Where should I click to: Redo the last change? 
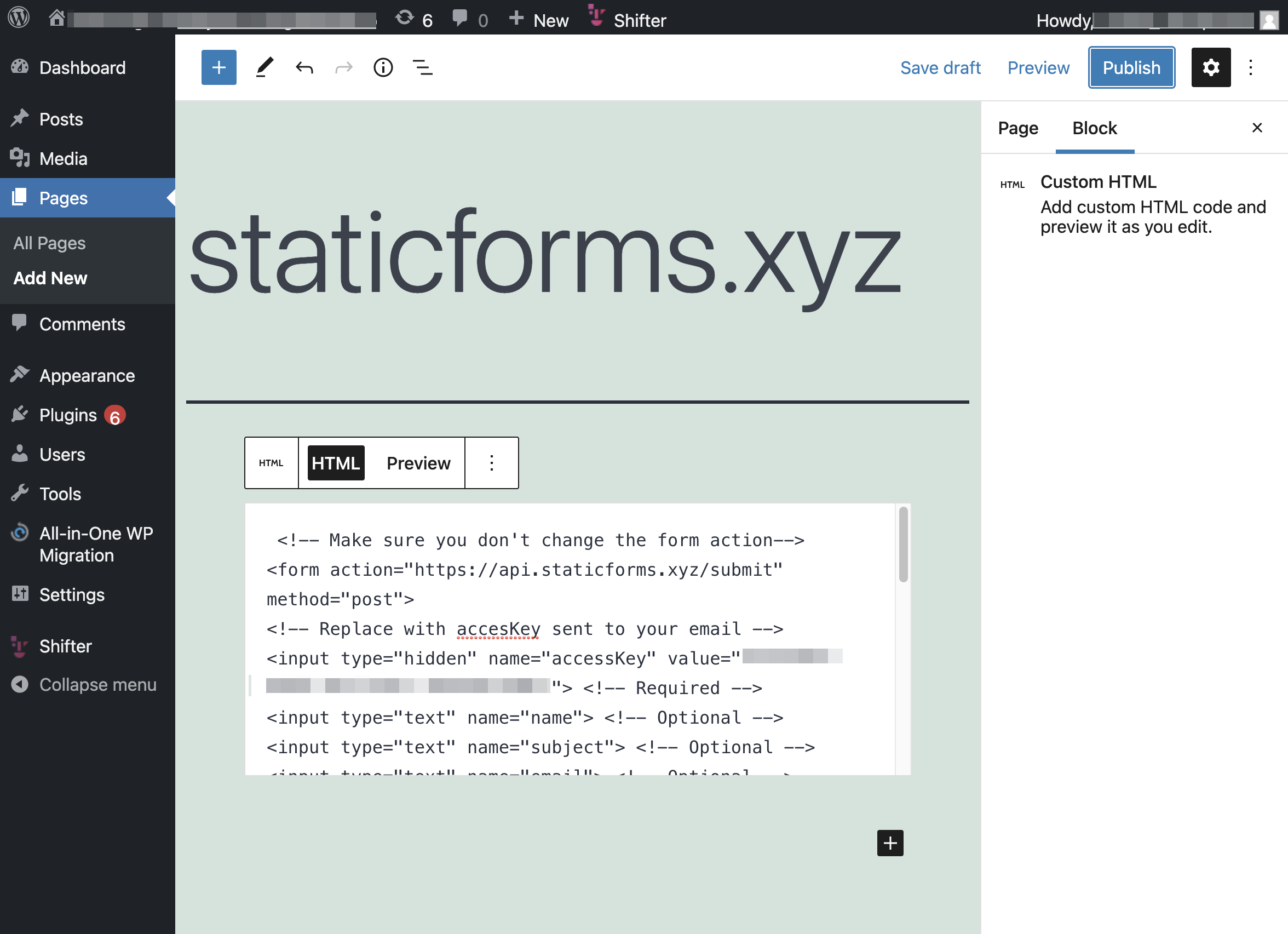point(344,67)
